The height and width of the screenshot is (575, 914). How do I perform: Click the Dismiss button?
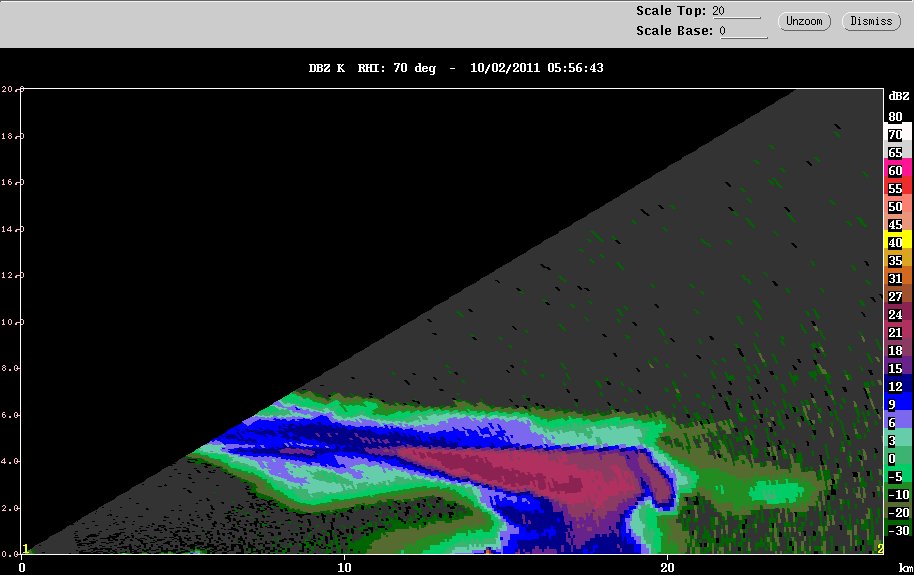871,22
